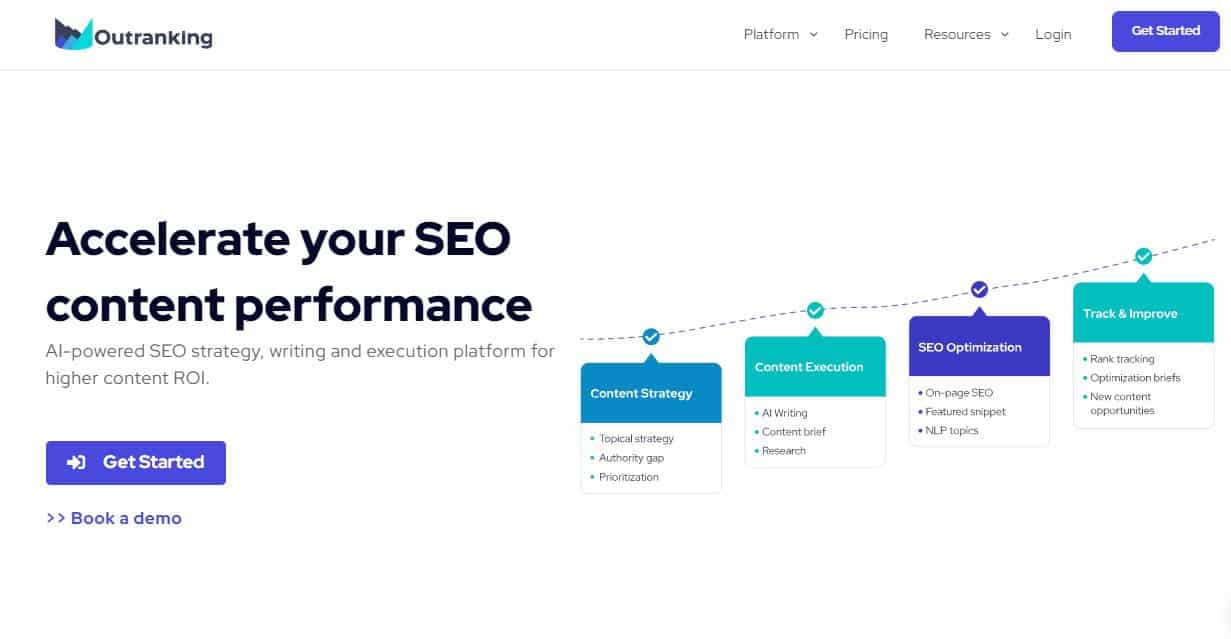Open the Pricing page
Screen dimensions: 1231x639
tap(866, 34)
